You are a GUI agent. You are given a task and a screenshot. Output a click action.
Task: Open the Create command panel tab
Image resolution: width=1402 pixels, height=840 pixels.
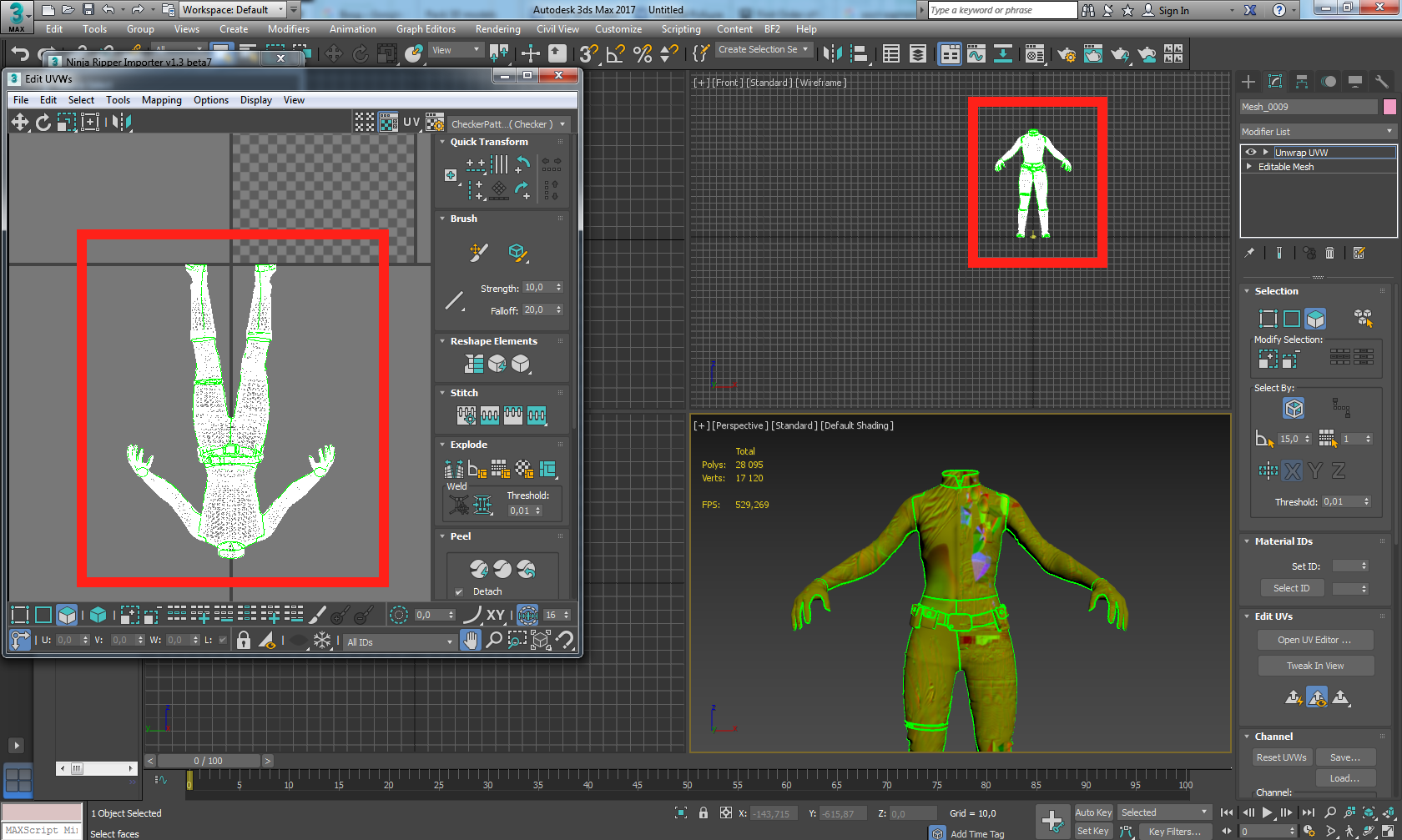click(x=1248, y=81)
